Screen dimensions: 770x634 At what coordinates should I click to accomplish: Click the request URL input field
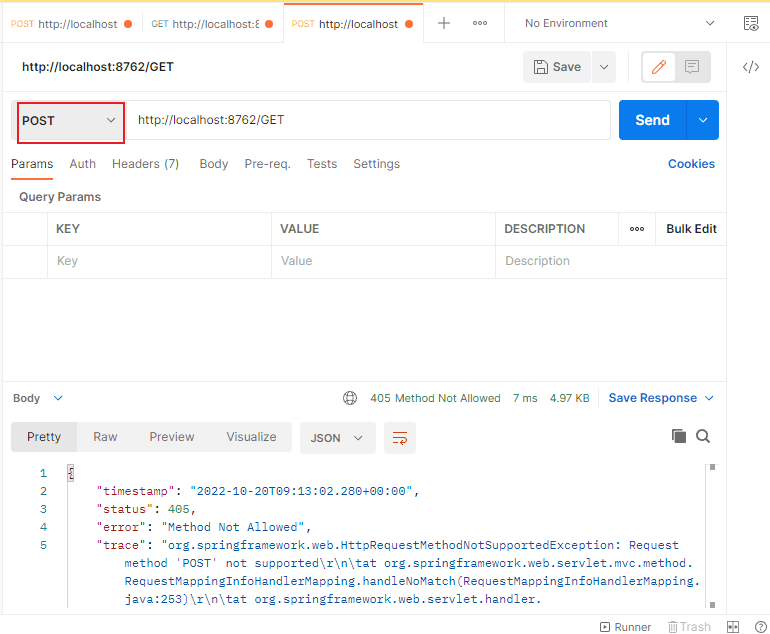pos(368,120)
